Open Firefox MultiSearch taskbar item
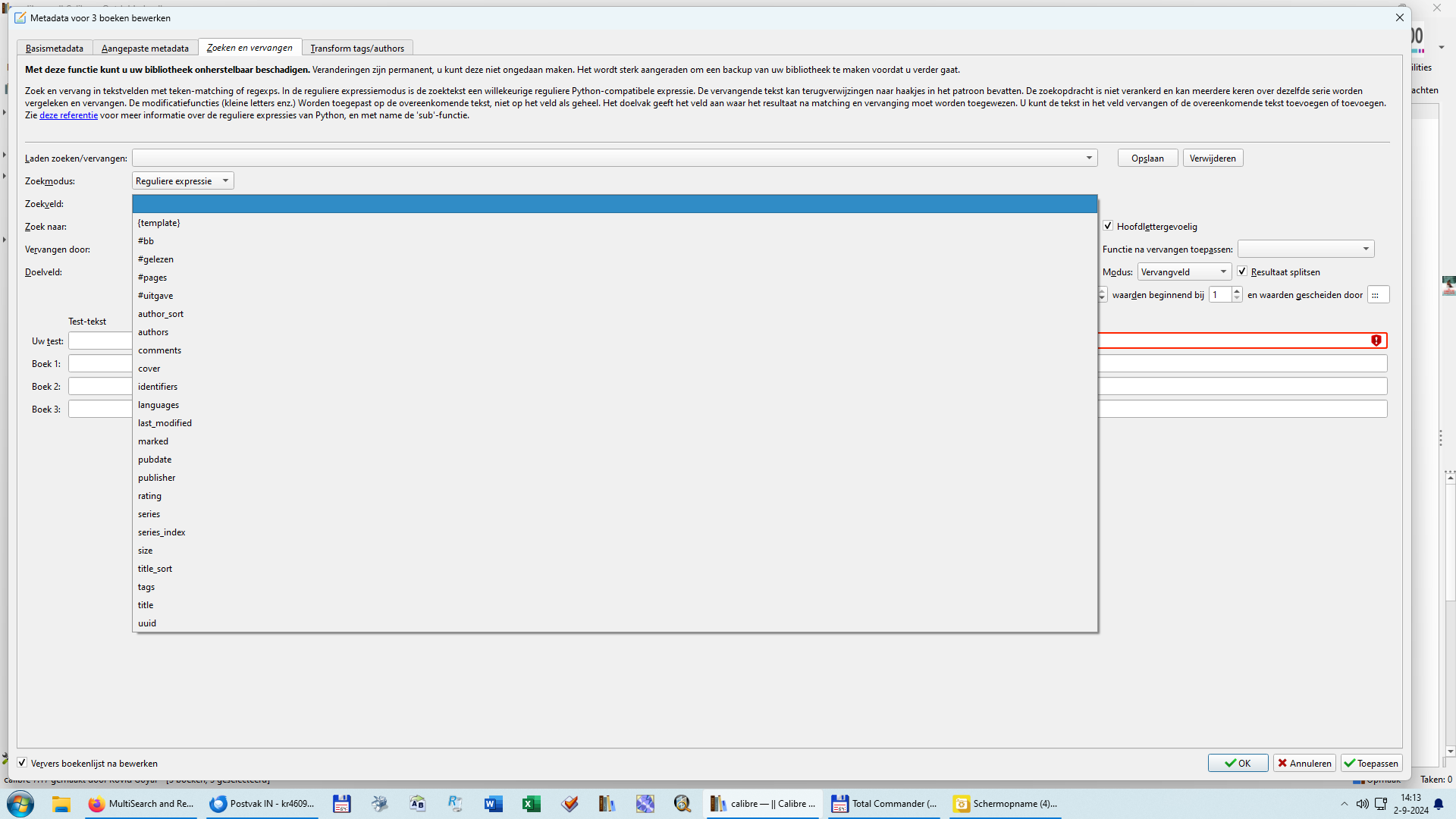The height and width of the screenshot is (819, 1456). click(x=141, y=804)
